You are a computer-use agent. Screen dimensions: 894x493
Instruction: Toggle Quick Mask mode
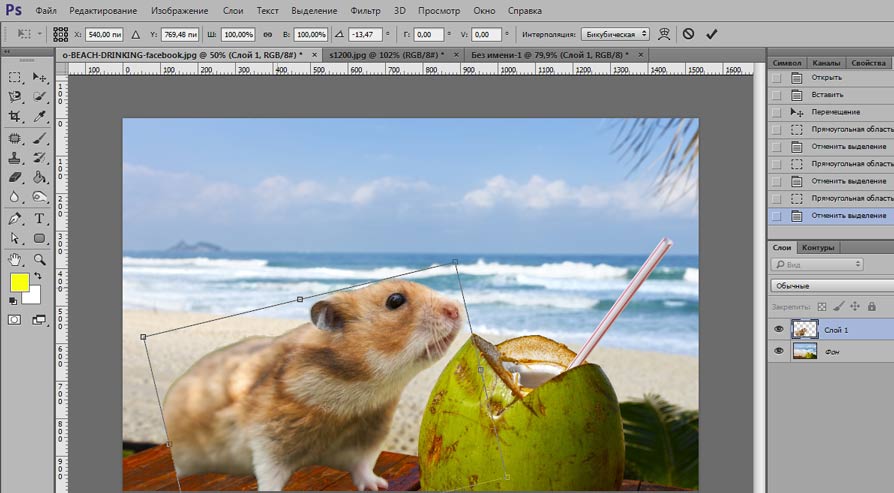pyautogui.click(x=15, y=320)
